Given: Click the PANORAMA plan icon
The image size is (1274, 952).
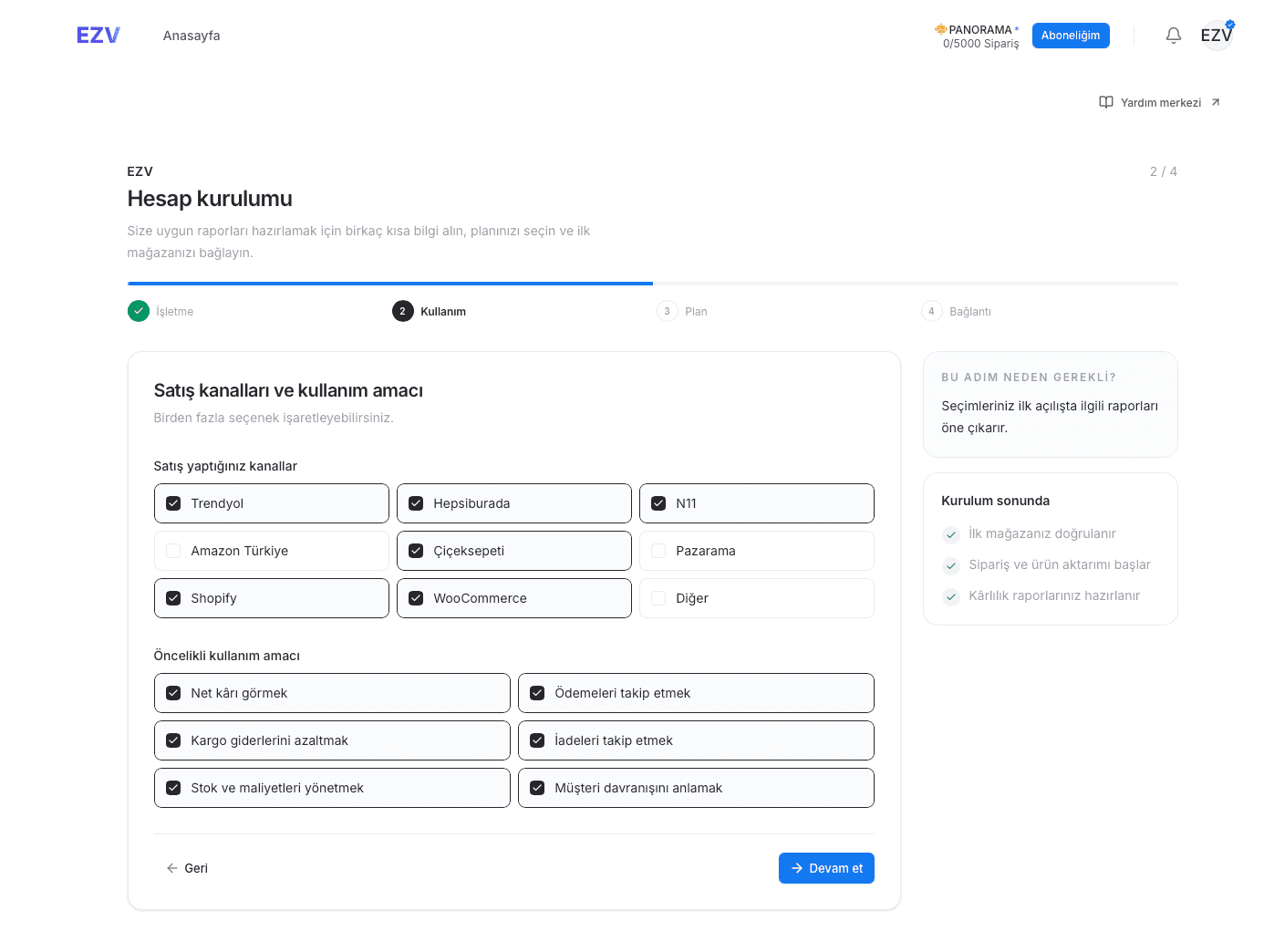Looking at the screenshot, I should pyautogui.click(x=940, y=29).
